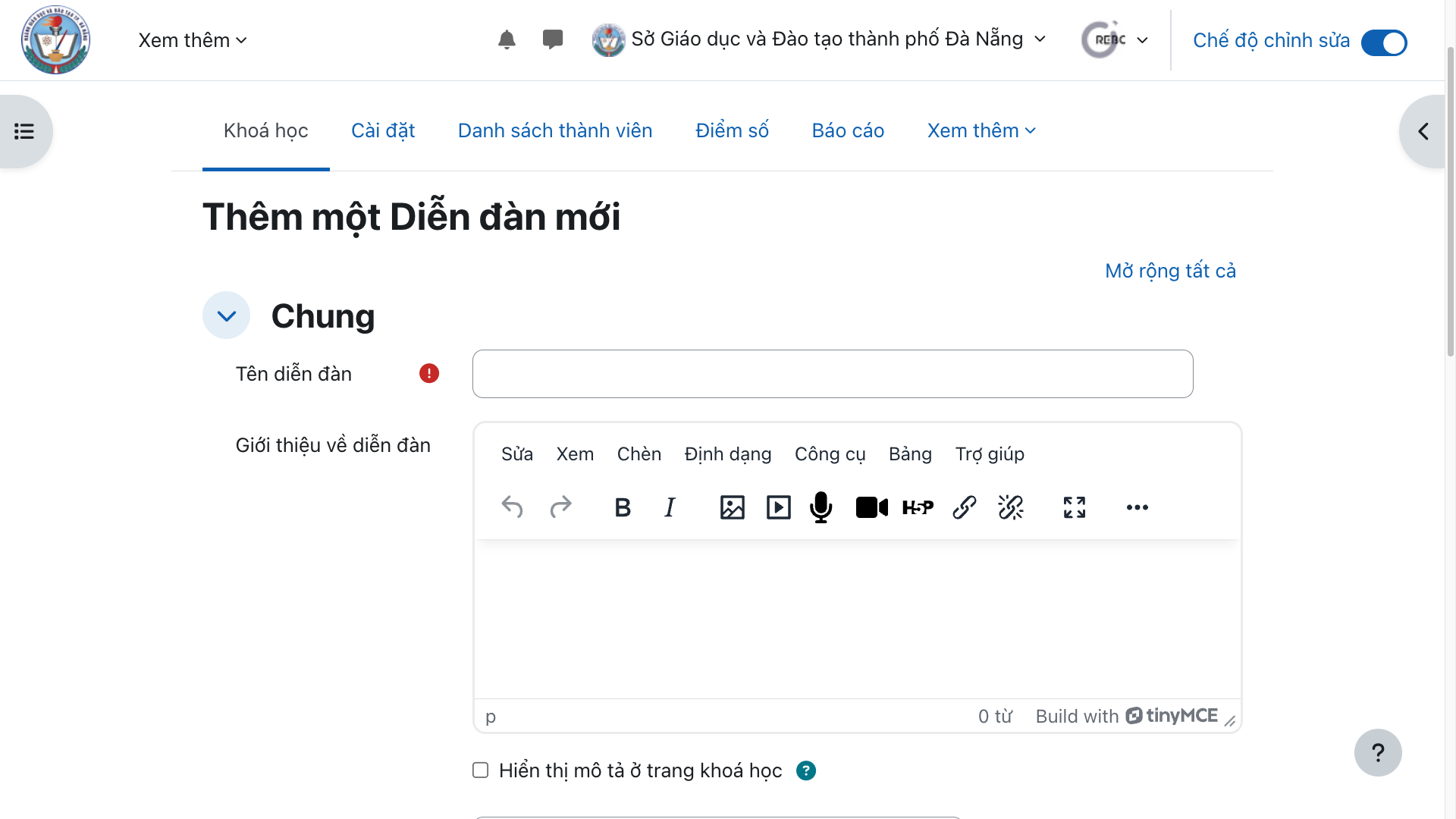Open the 'Báo cáo' tab
1456x819 pixels.
tap(848, 130)
